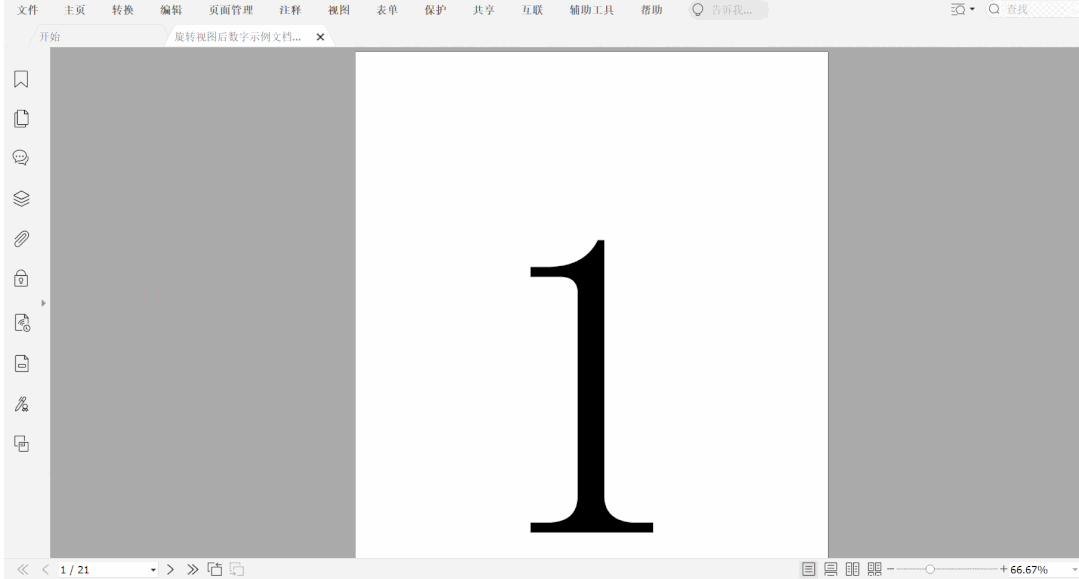Click the plus zoom in button

[x=1003, y=569]
